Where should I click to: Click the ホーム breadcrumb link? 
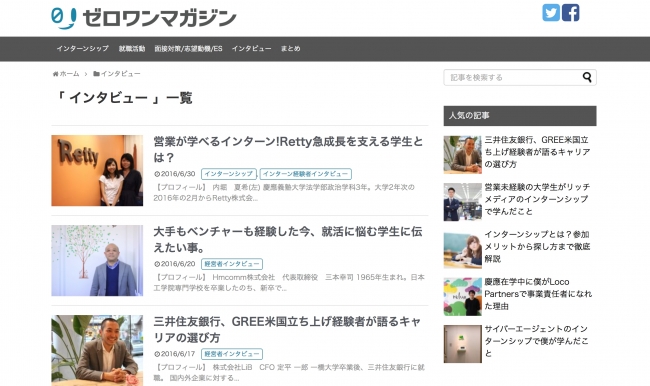pos(69,74)
